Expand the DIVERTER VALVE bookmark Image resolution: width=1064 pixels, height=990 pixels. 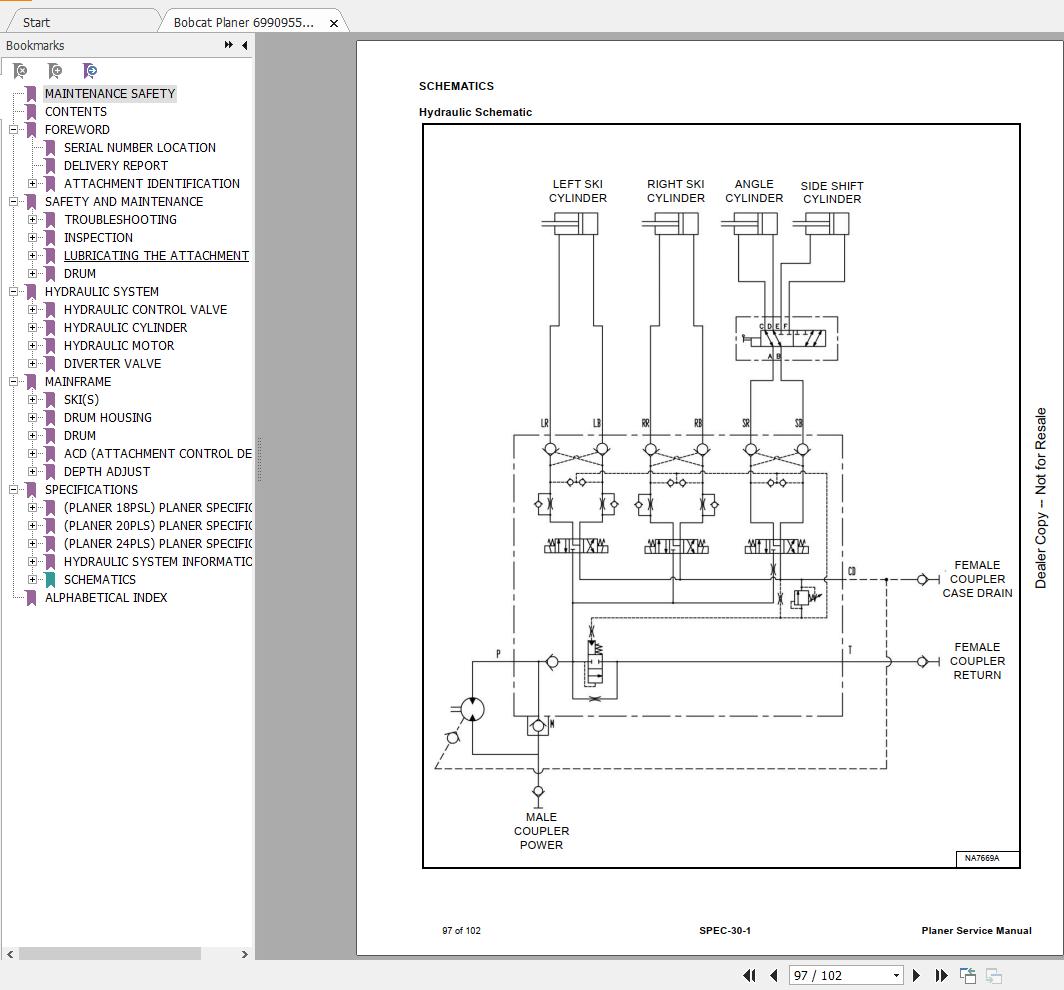point(33,364)
